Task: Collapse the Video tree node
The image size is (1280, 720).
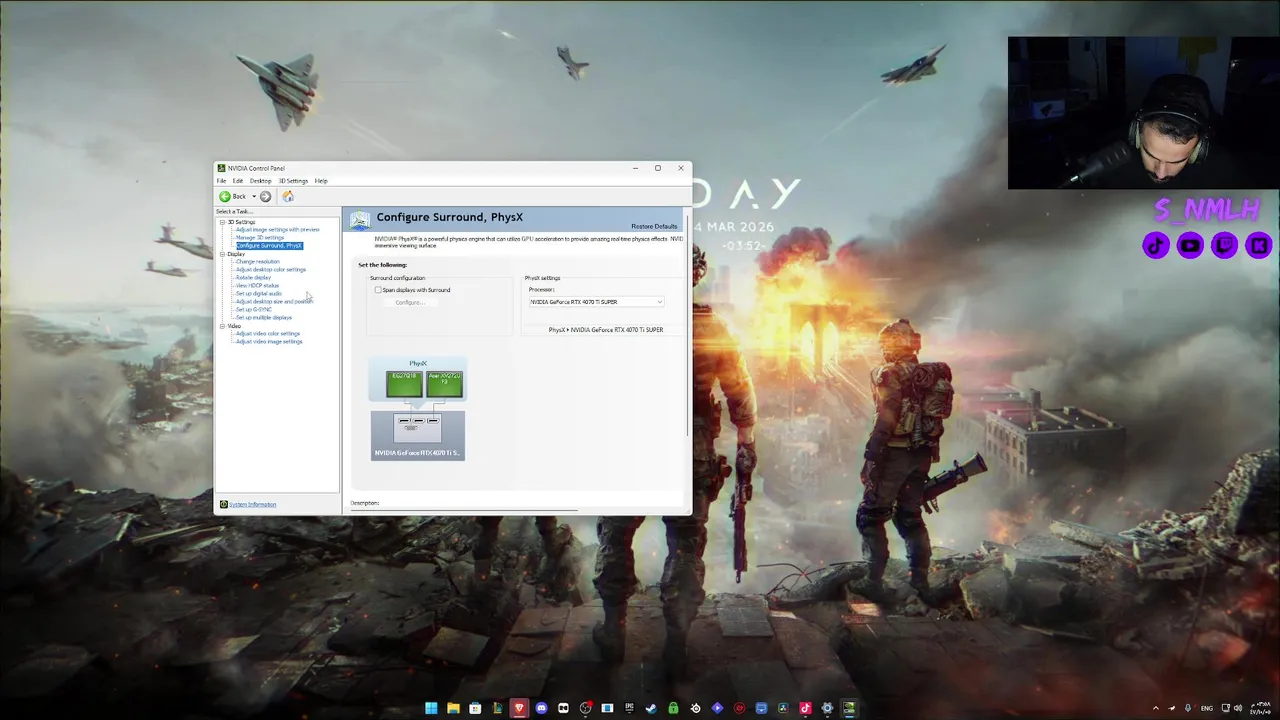Action: (x=223, y=326)
